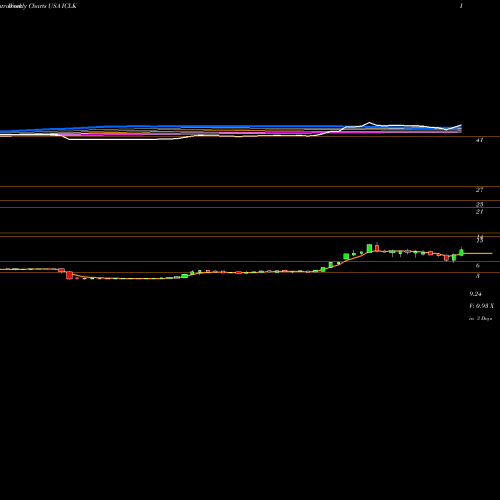Click the last green candlestick on the right
This screenshot has width=500, height=500.
pos(461,252)
